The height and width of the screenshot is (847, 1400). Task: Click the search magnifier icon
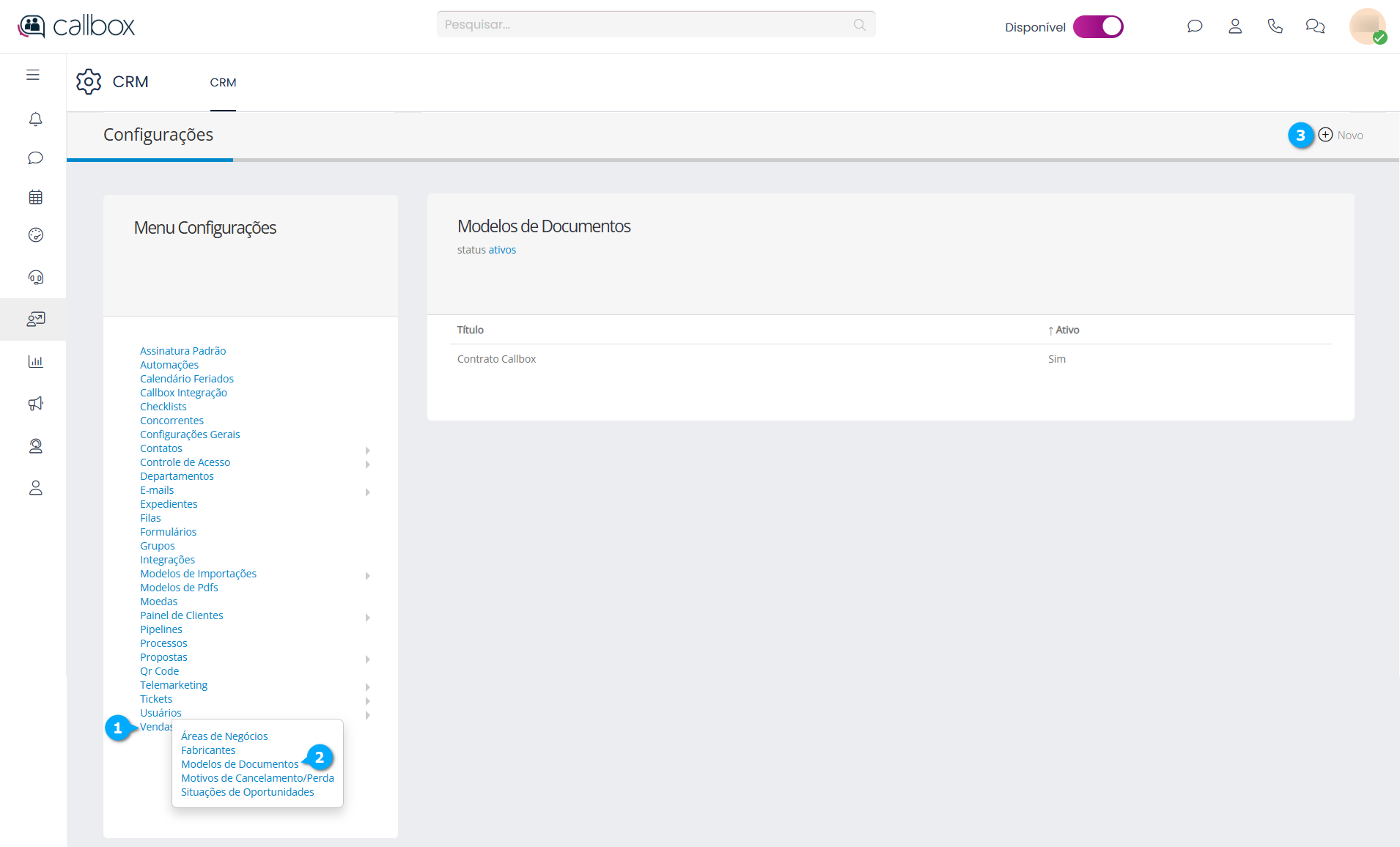(x=859, y=25)
